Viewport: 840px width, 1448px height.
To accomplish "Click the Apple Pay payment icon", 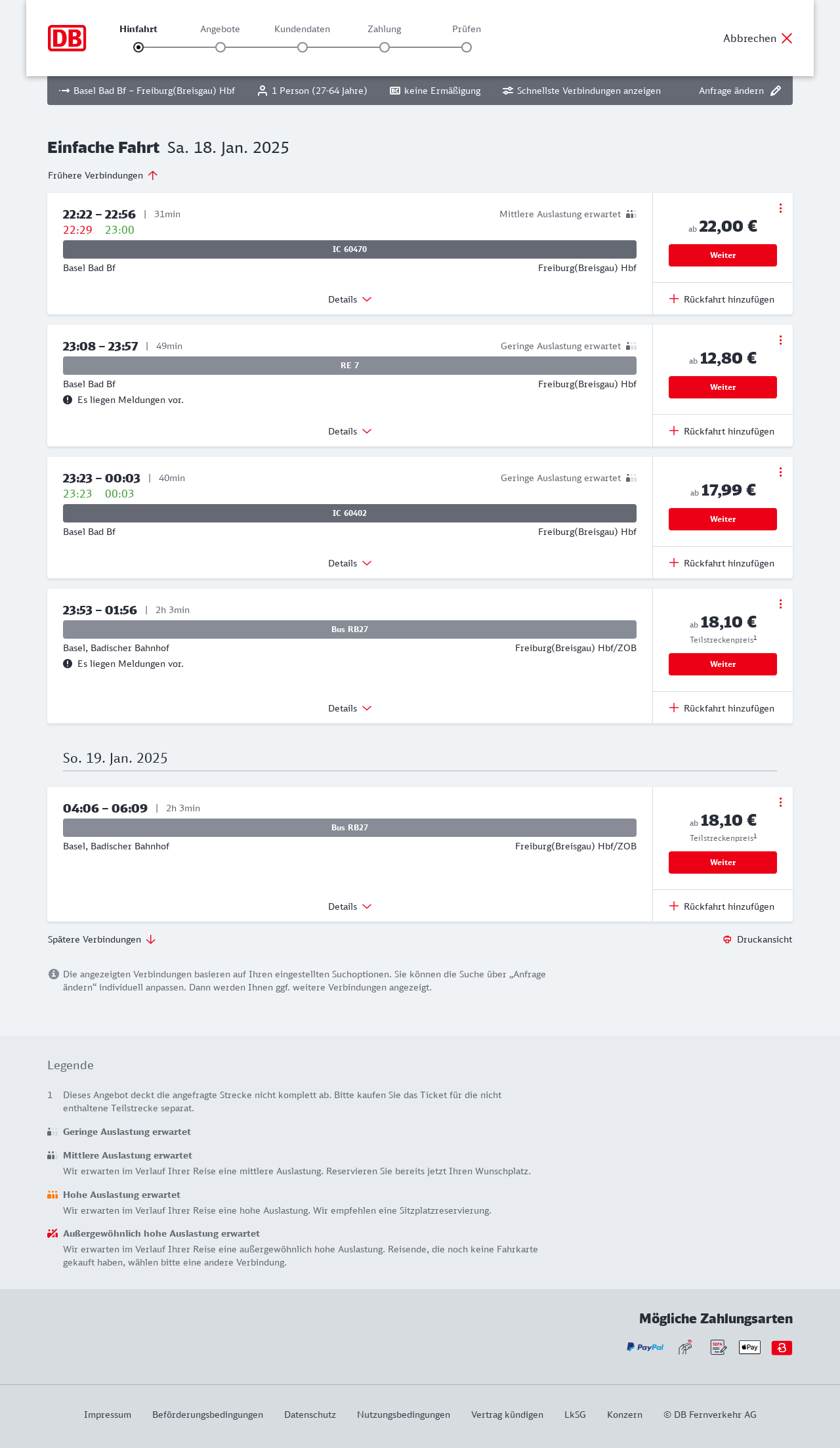I will tap(749, 1348).
